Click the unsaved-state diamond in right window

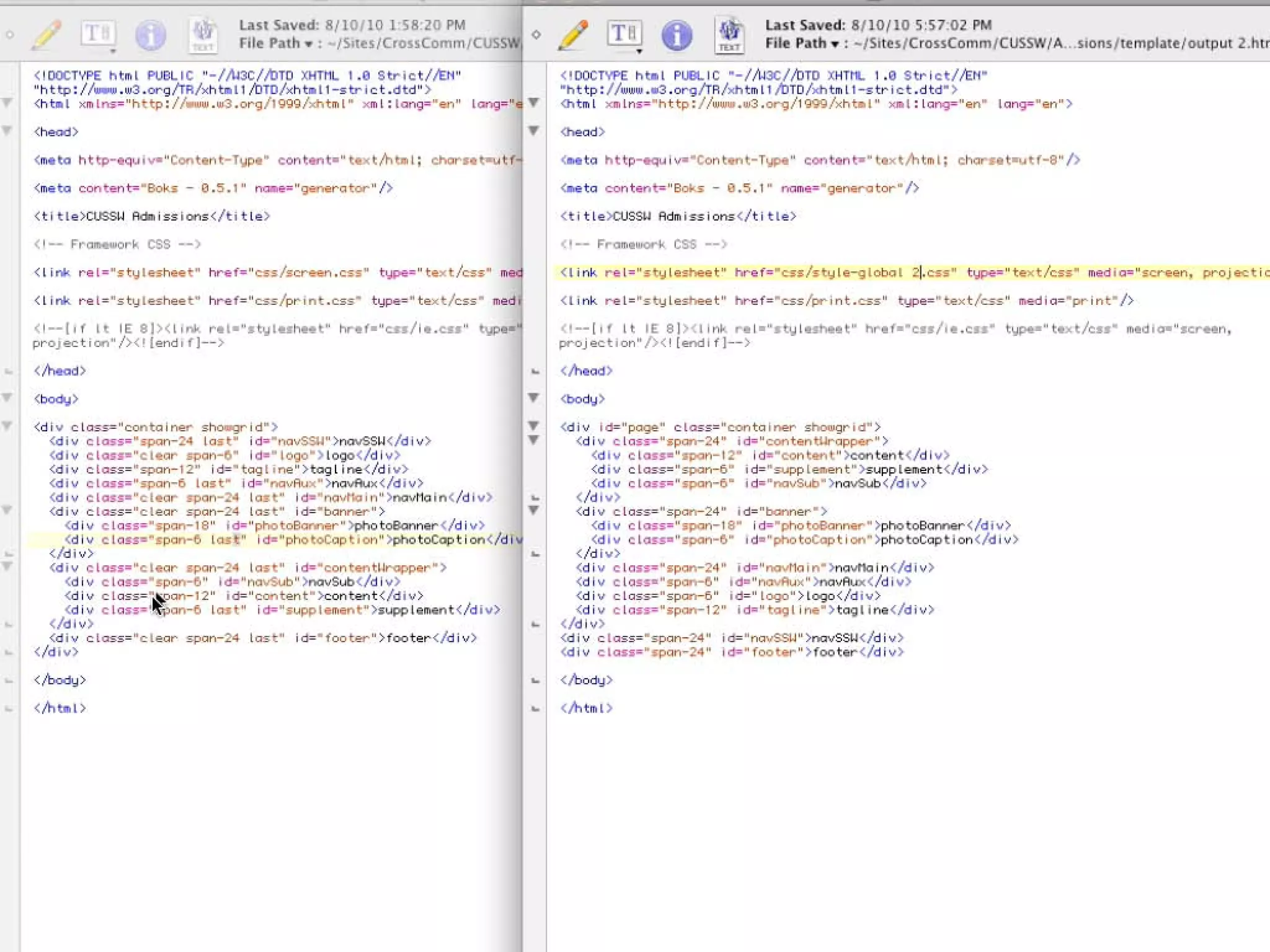coord(536,35)
